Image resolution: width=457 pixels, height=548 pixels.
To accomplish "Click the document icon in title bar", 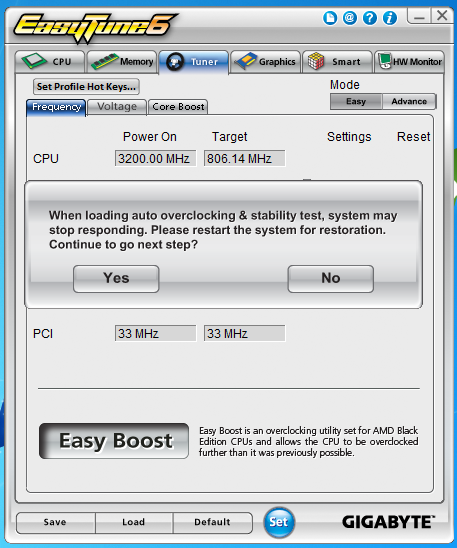I will click(x=330, y=18).
